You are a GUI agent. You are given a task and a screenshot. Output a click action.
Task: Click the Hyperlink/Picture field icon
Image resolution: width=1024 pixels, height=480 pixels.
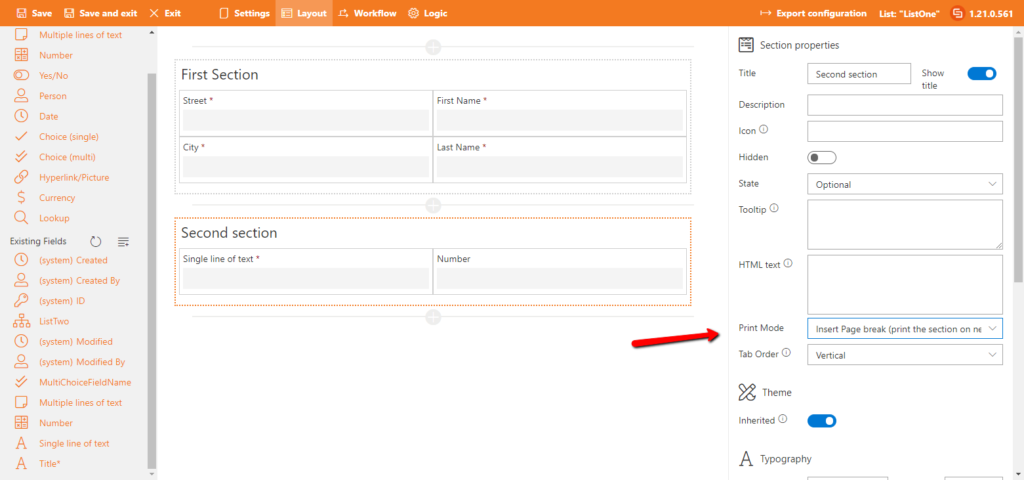21,177
